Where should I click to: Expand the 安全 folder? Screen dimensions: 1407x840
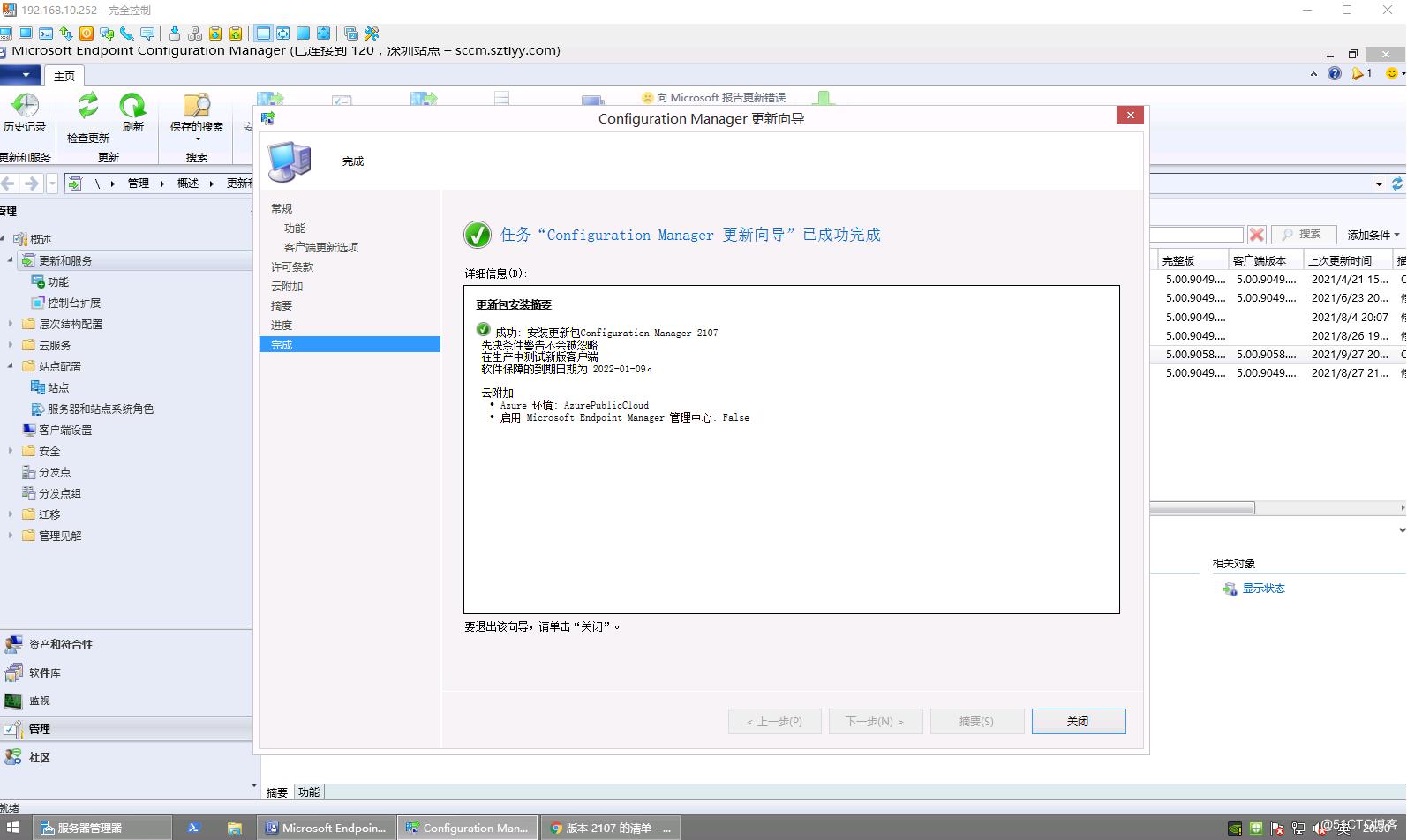coord(10,451)
